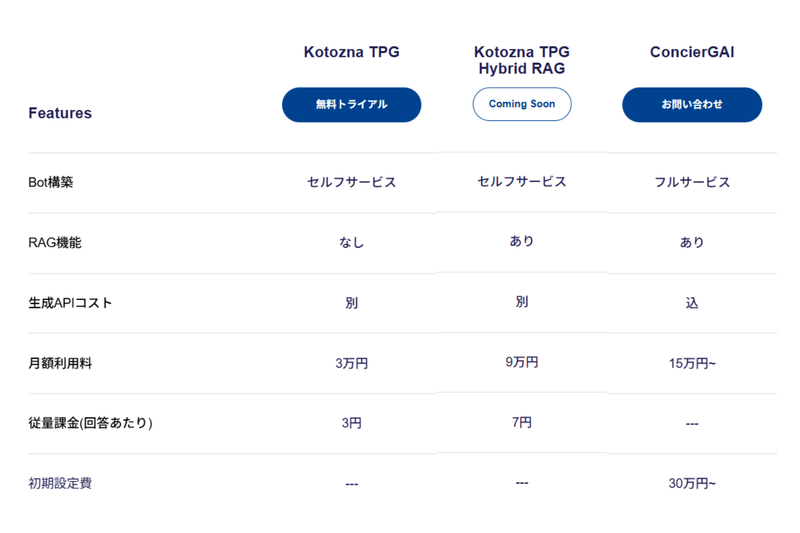800x533 pixels.
Task: Click the 初期設定費 row label
Action: tap(60, 483)
